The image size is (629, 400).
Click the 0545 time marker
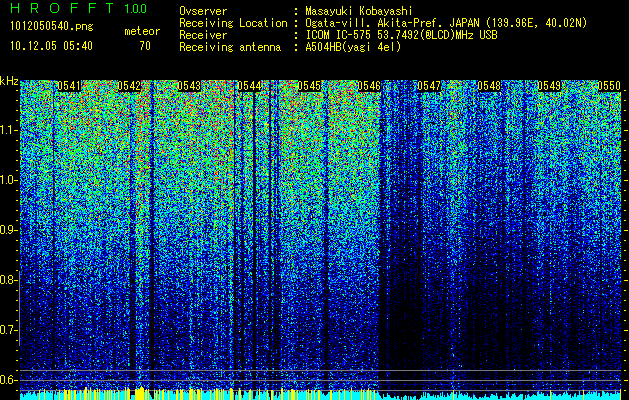309,86
